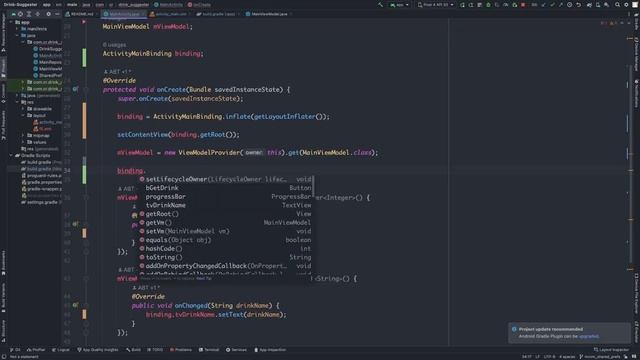Open Logcat tool window button
Screen dimensions: 640x360
pos(61,350)
